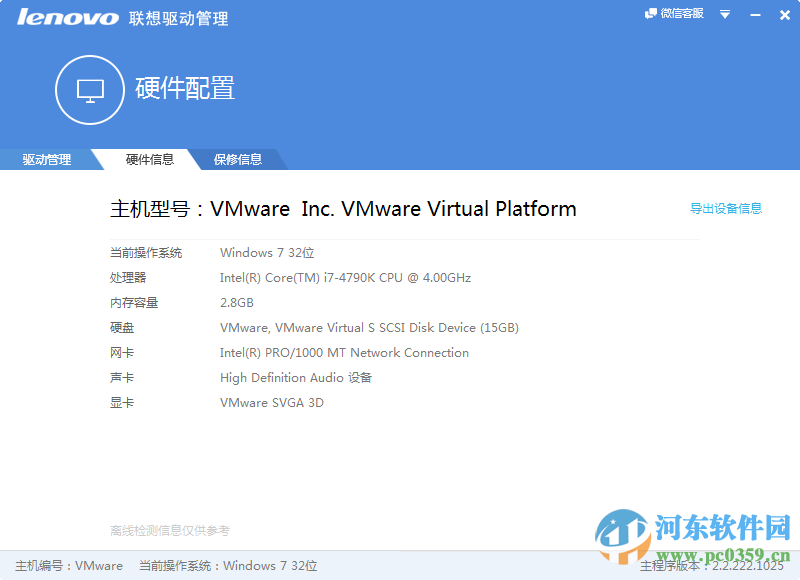
Task: Click the monitor icon beside 硬件配置
Action: click(x=89, y=90)
